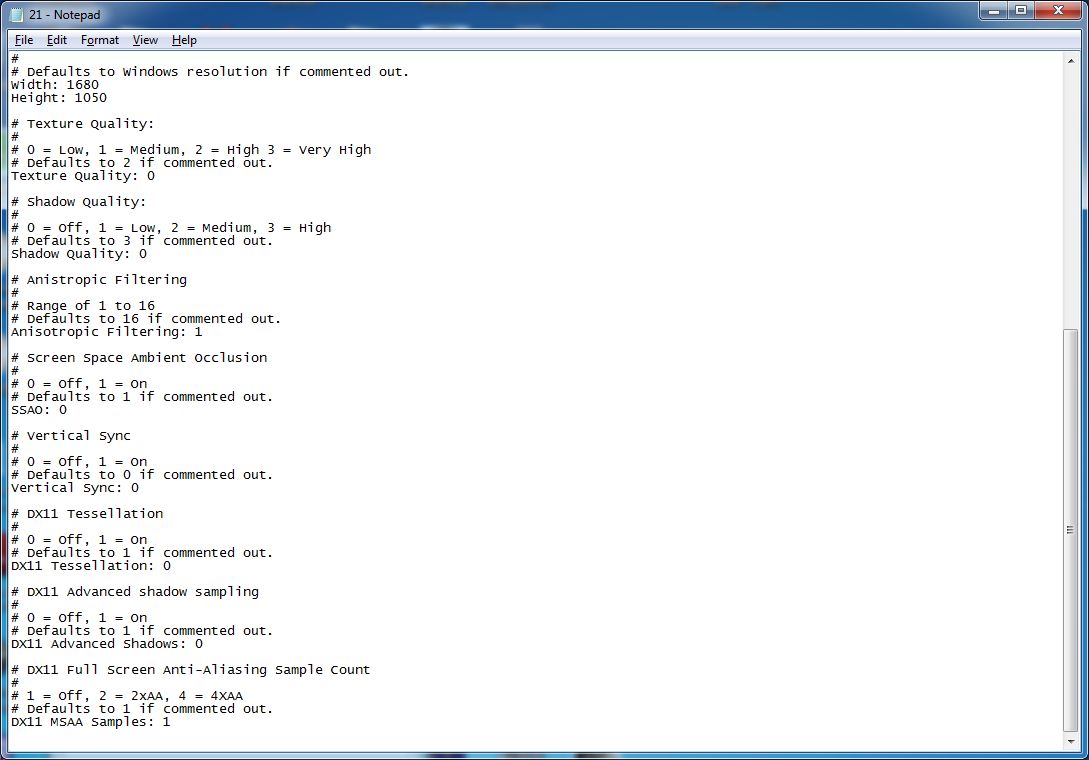Viewport: 1089px width, 760px height.
Task: Click the 'Vertical Sync: 0' setting line
Action: pos(75,488)
